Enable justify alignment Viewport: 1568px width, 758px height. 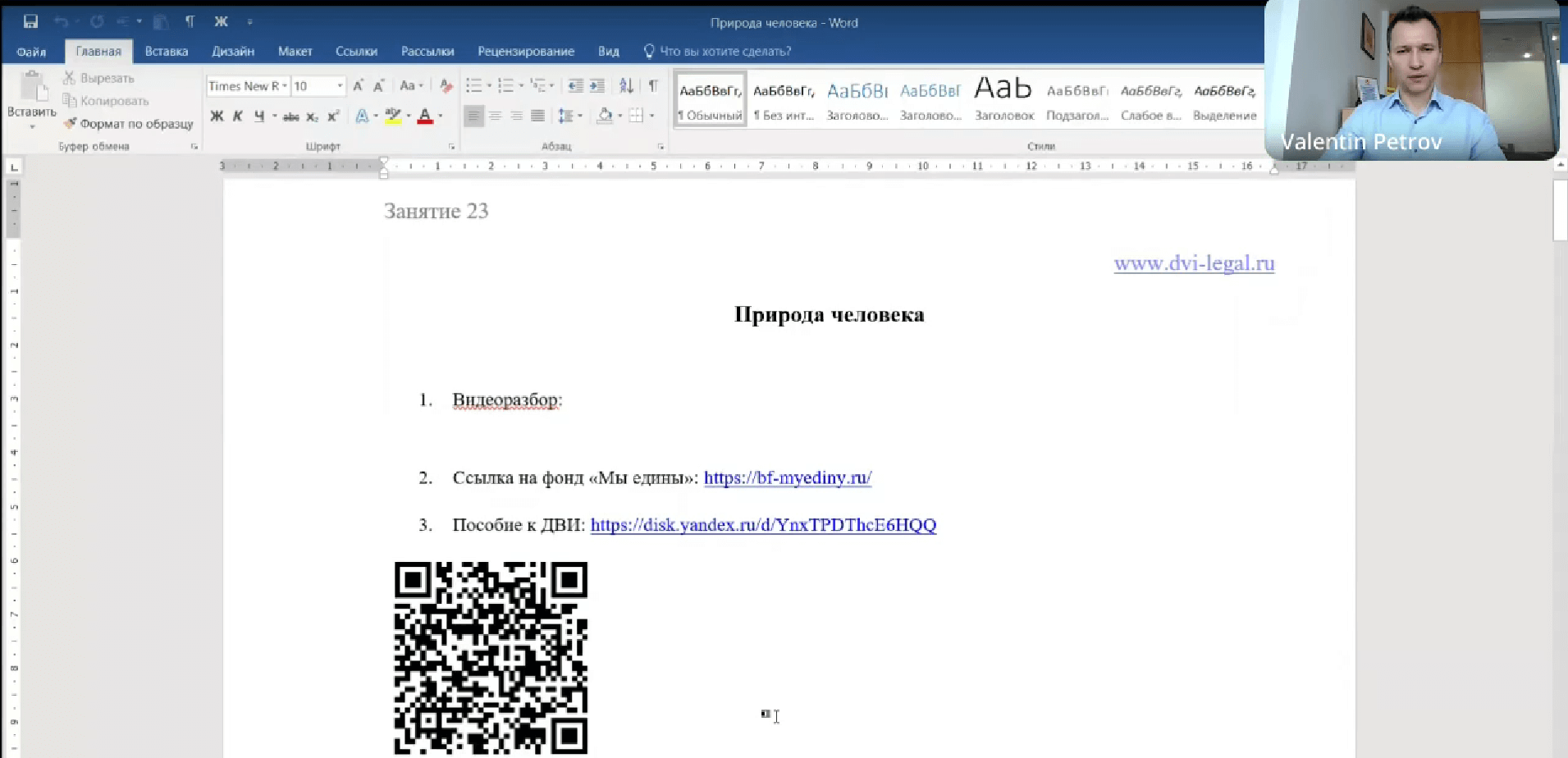537,116
